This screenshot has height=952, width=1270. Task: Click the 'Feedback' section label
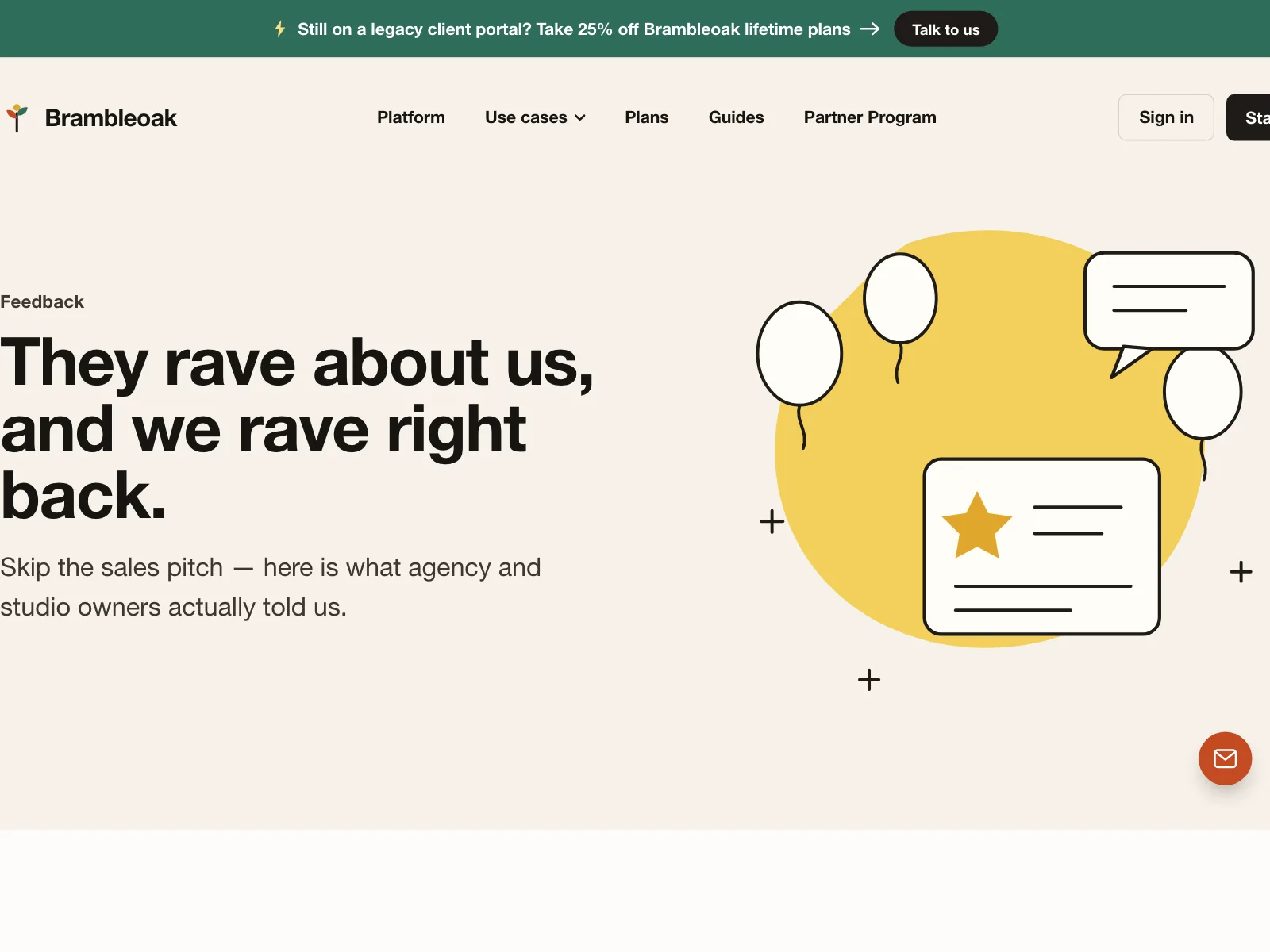(42, 302)
